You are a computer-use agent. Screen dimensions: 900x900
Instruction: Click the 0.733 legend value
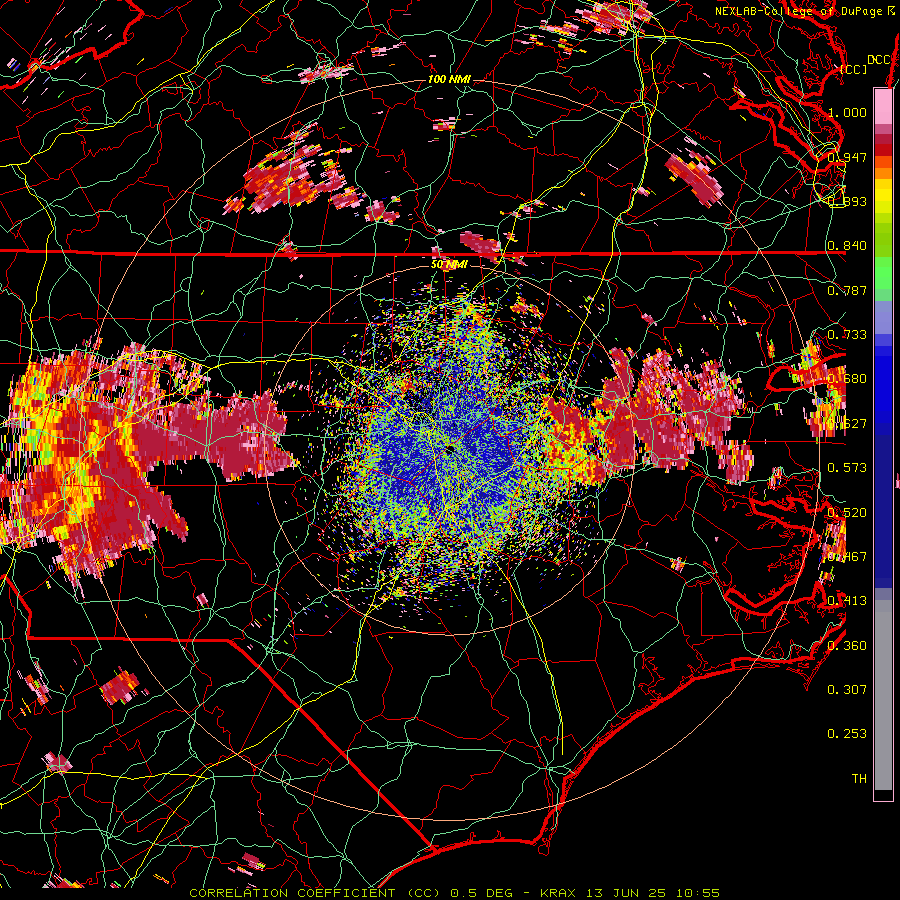847,335
